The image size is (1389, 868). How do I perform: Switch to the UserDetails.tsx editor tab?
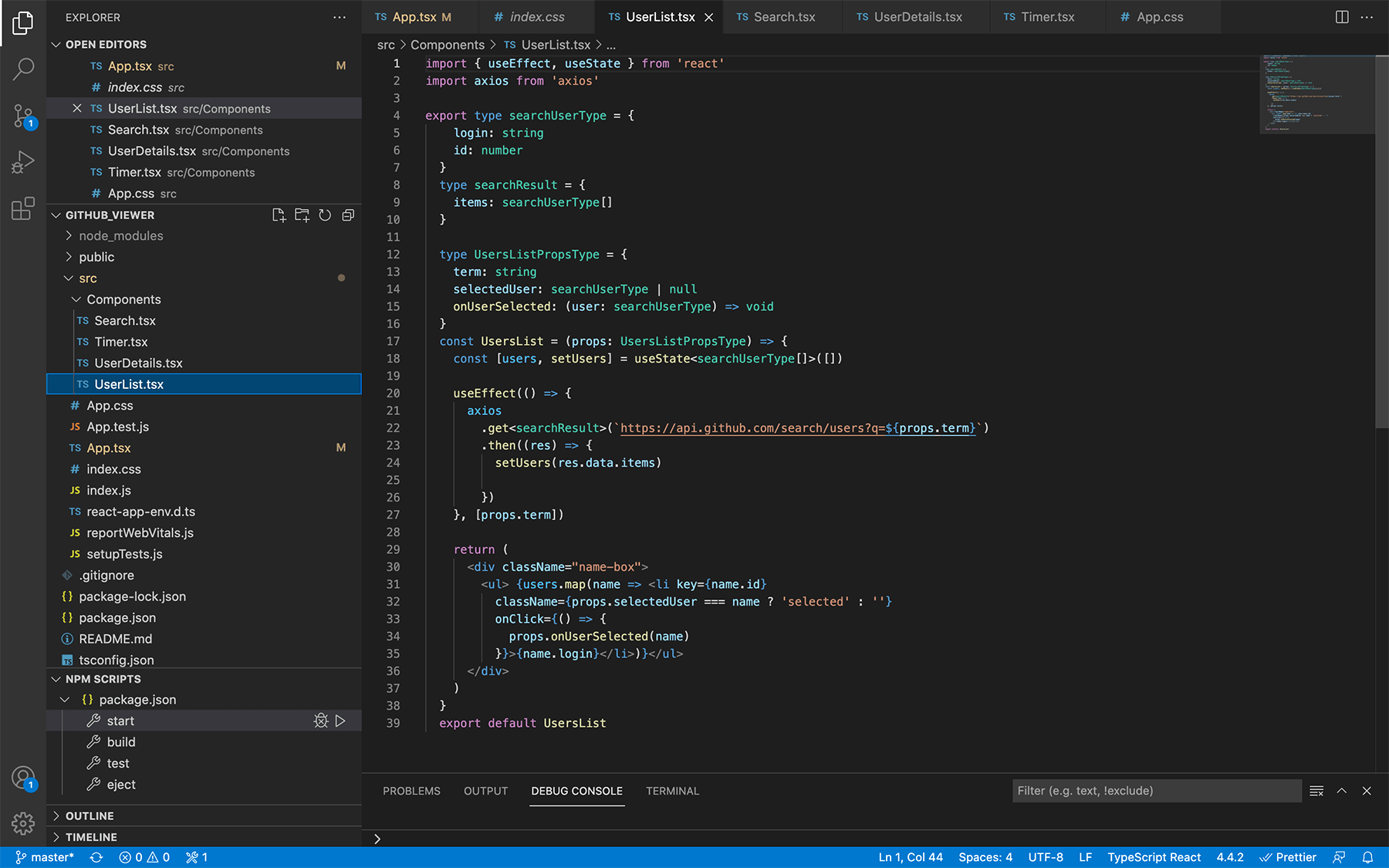point(917,17)
